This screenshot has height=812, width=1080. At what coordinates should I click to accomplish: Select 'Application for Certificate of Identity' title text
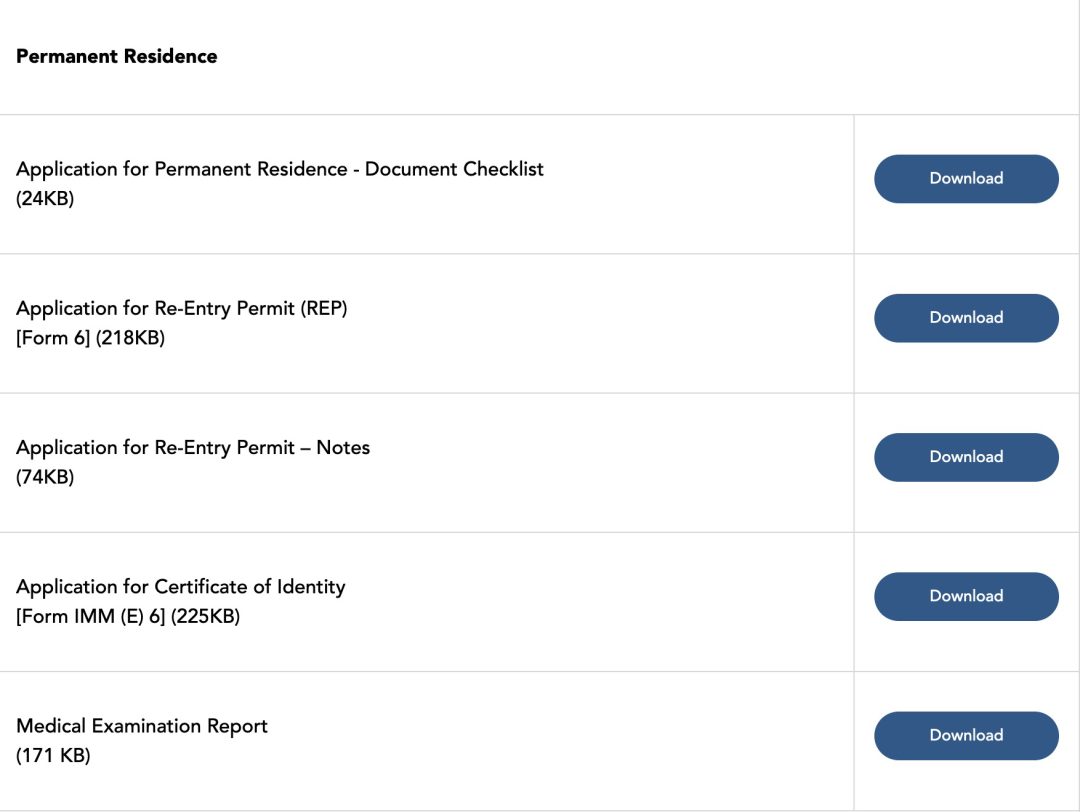pyautogui.click(x=181, y=586)
